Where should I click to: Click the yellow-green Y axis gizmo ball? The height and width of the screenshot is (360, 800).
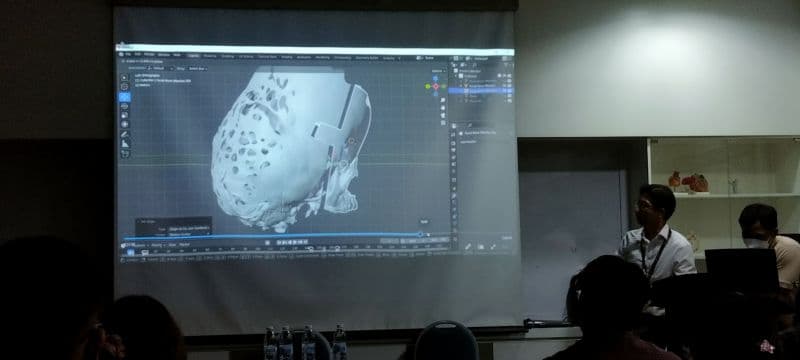[x=428, y=86]
